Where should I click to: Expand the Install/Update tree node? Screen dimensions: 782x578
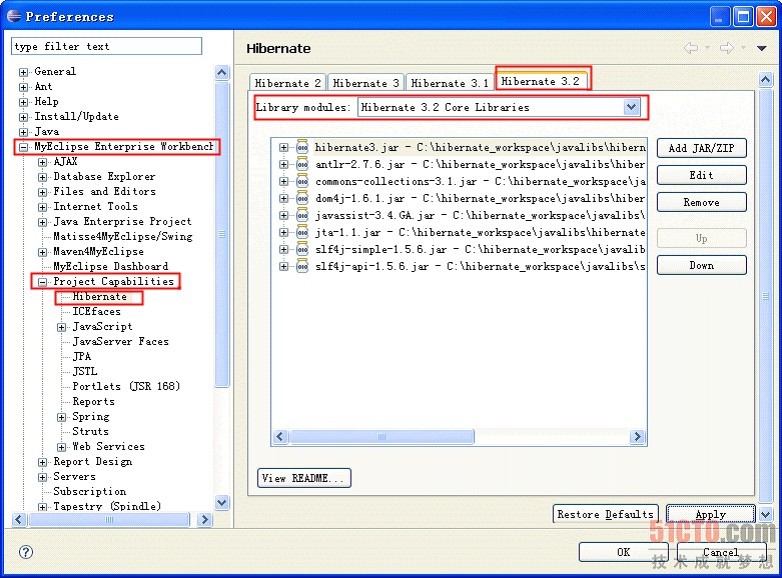tap(23, 117)
